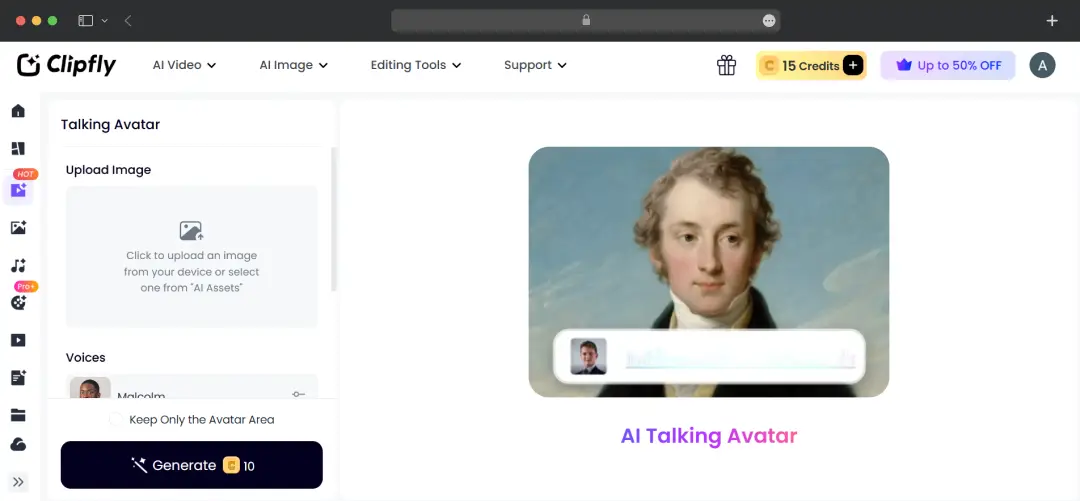Click the AI Talking Avatar title text

709,436
